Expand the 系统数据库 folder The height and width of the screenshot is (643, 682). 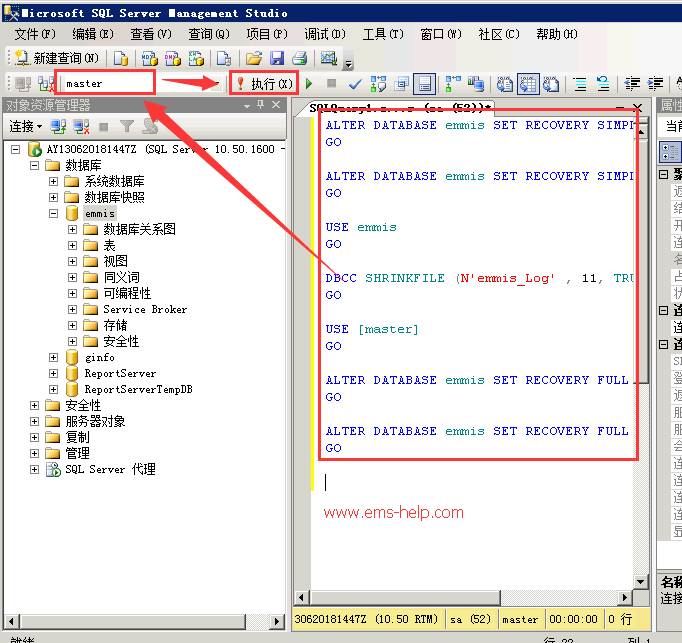pyautogui.click(x=53, y=181)
